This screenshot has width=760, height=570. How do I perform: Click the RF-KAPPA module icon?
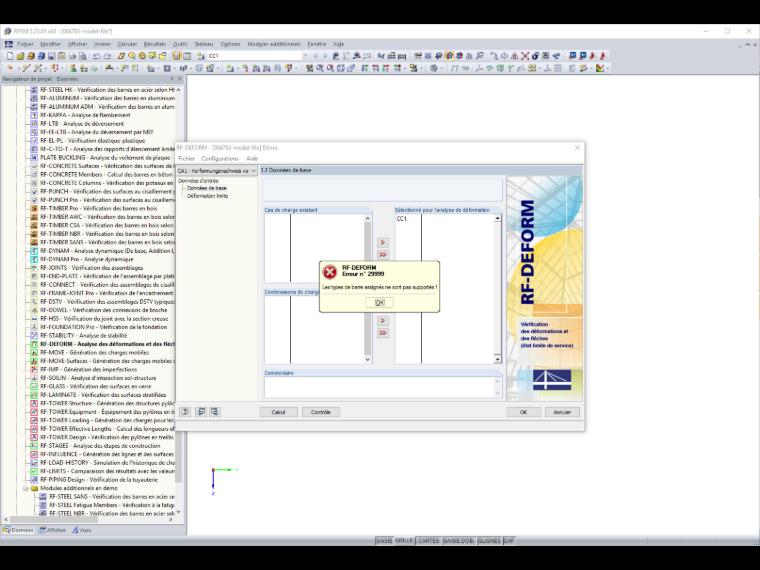tap(34, 115)
